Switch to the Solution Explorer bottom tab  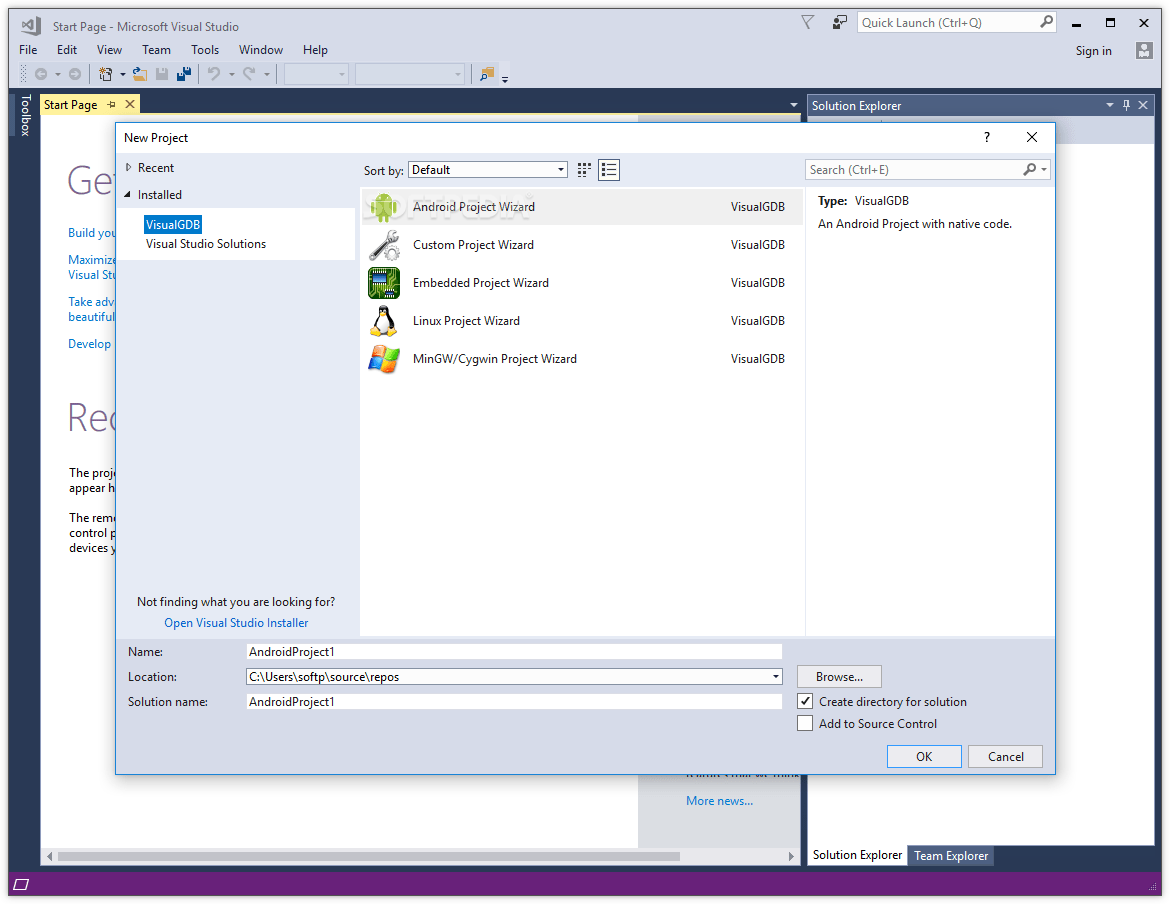pyautogui.click(x=857, y=855)
